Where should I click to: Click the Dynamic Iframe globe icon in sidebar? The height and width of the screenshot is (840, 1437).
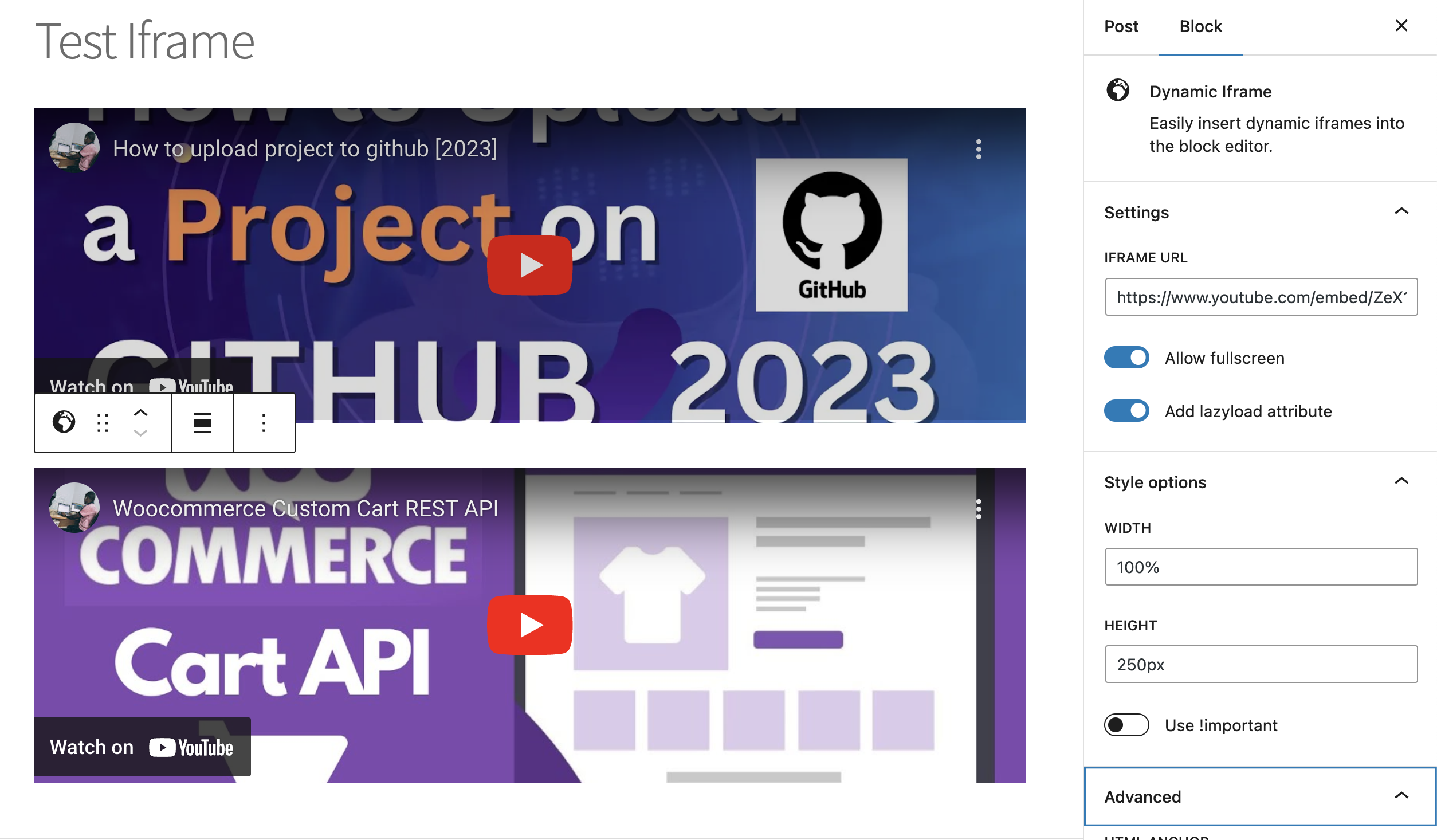click(1118, 91)
